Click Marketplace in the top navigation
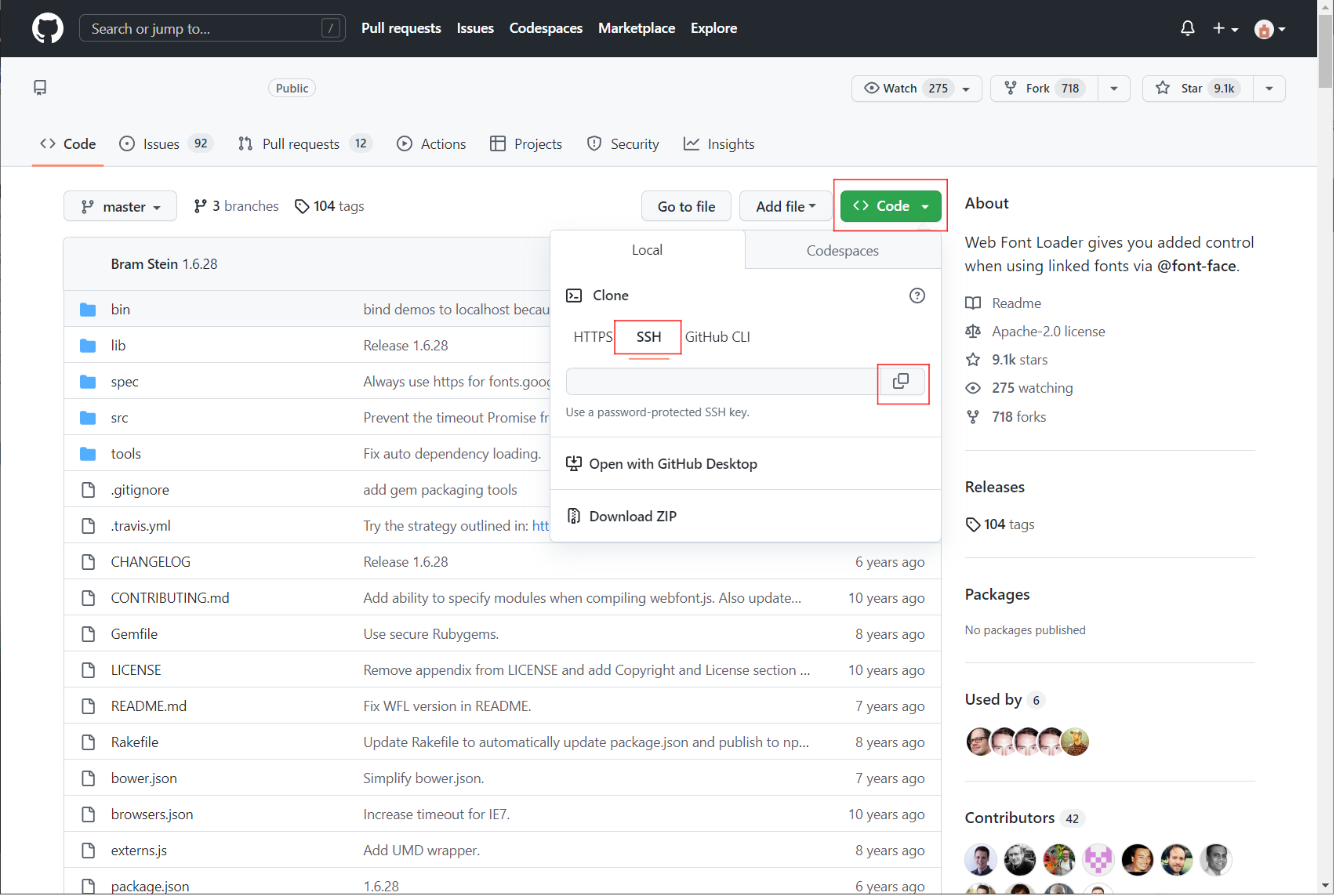This screenshot has width=1336, height=896. pyautogui.click(x=637, y=28)
